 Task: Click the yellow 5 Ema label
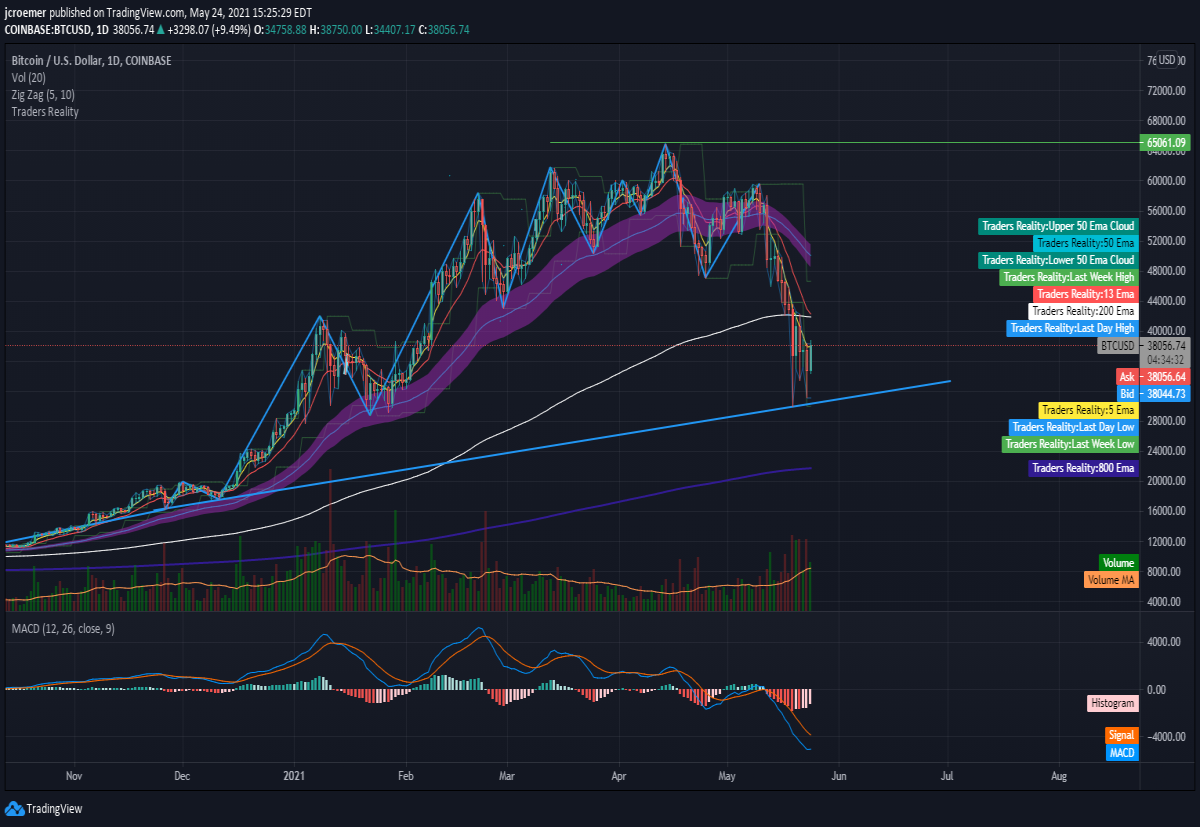click(1088, 410)
